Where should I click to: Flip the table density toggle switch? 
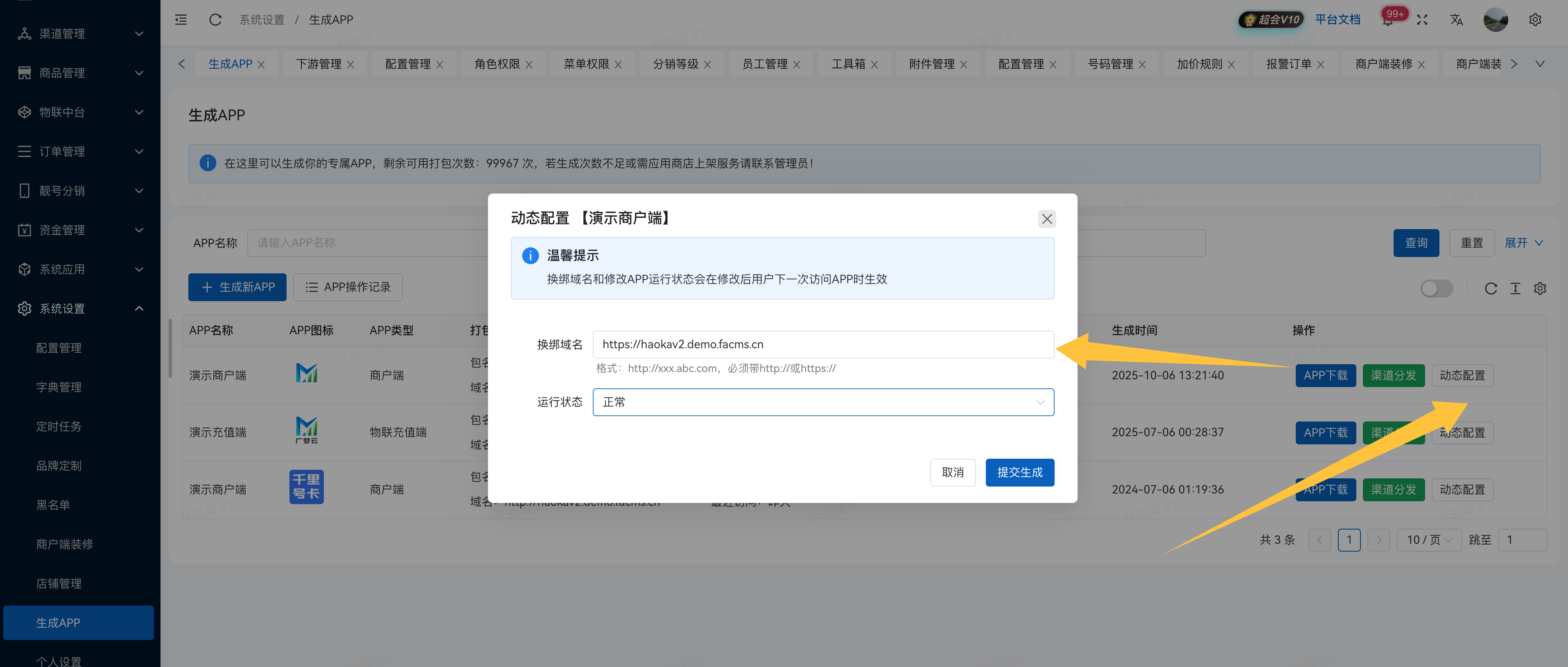click(1437, 288)
